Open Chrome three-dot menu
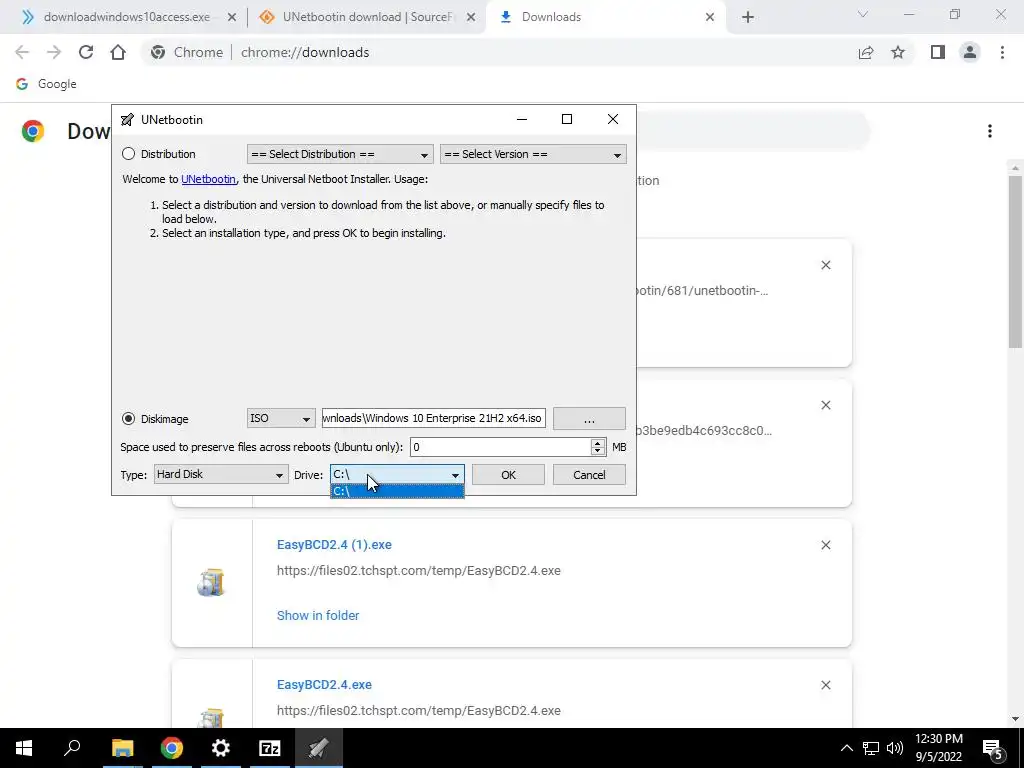 pyautogui.click(x=1002, y=52)
